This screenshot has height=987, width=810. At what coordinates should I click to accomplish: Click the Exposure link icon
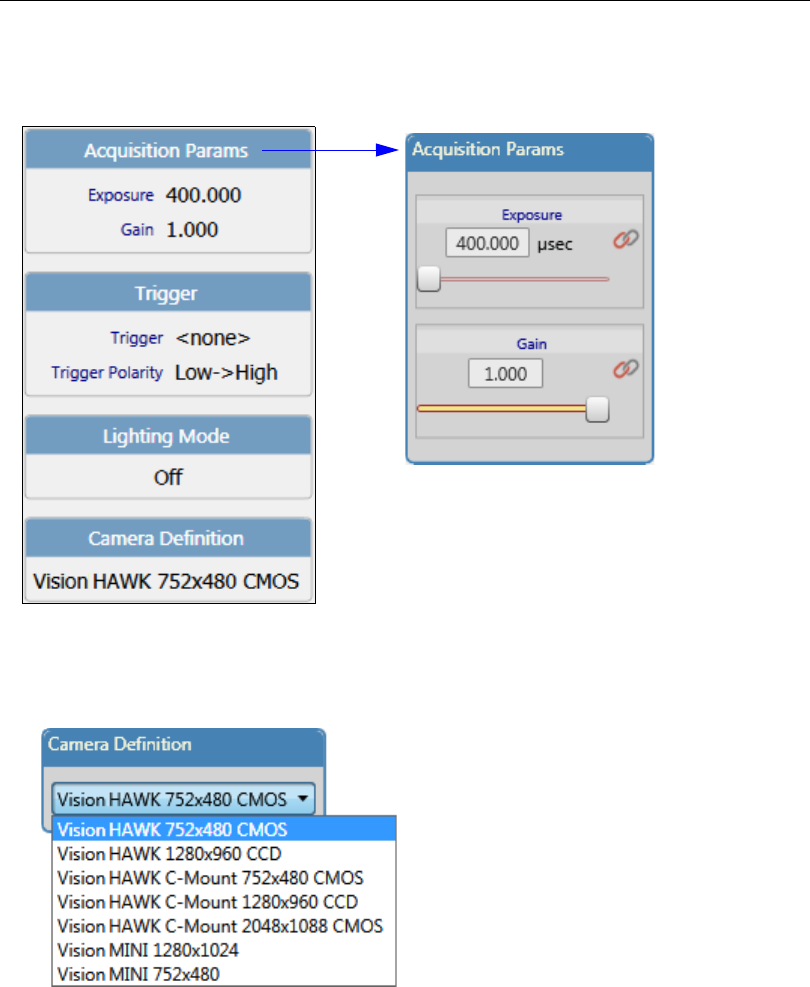(x=626, y=240)
